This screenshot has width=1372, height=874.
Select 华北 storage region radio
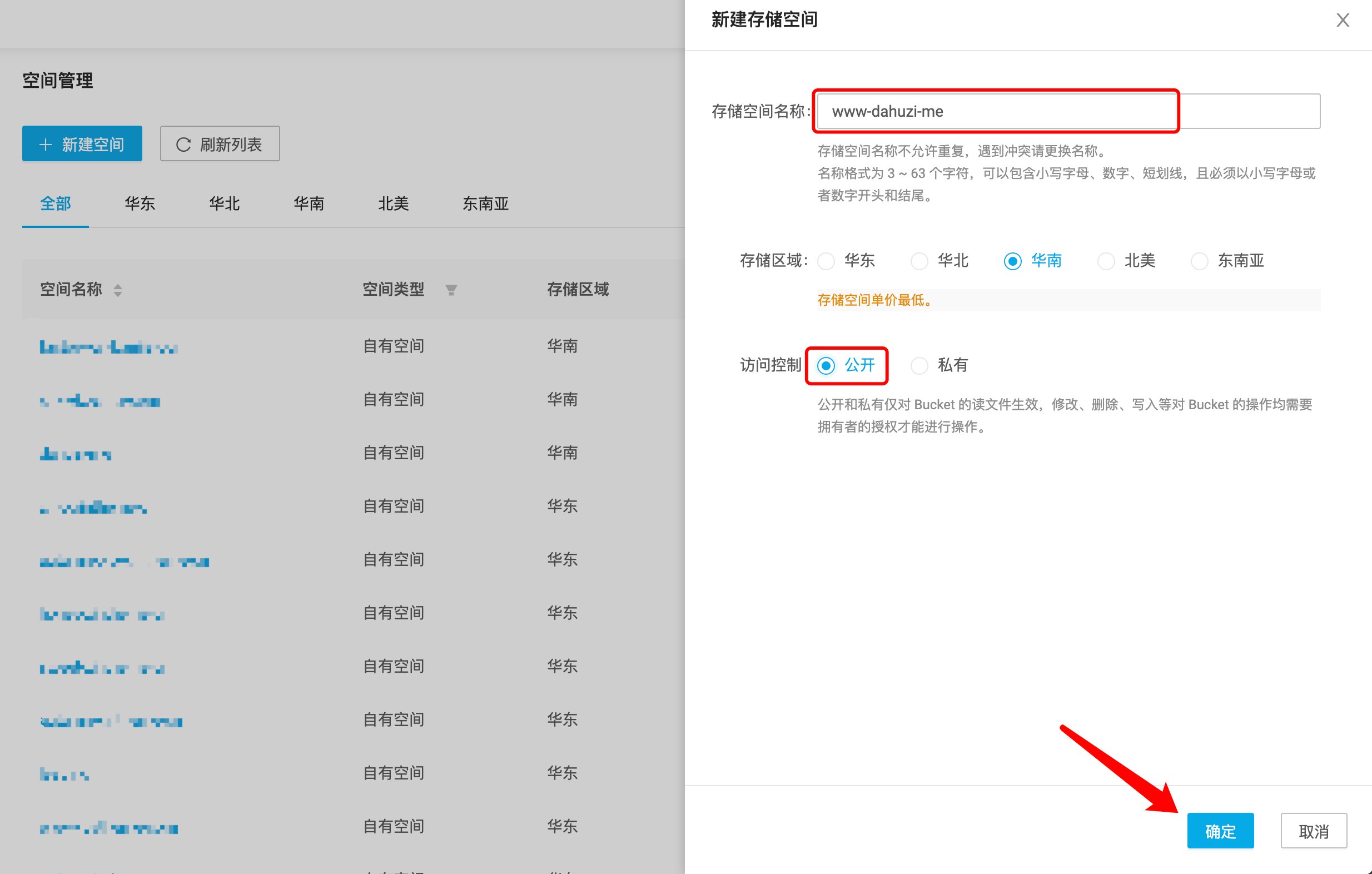point(919,261)
